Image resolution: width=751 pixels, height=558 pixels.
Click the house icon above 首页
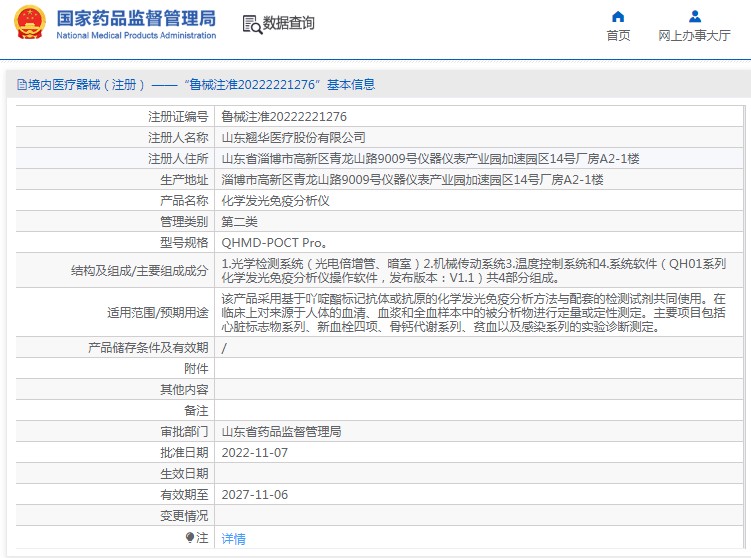pyautogui.click(x=618, y=16)
